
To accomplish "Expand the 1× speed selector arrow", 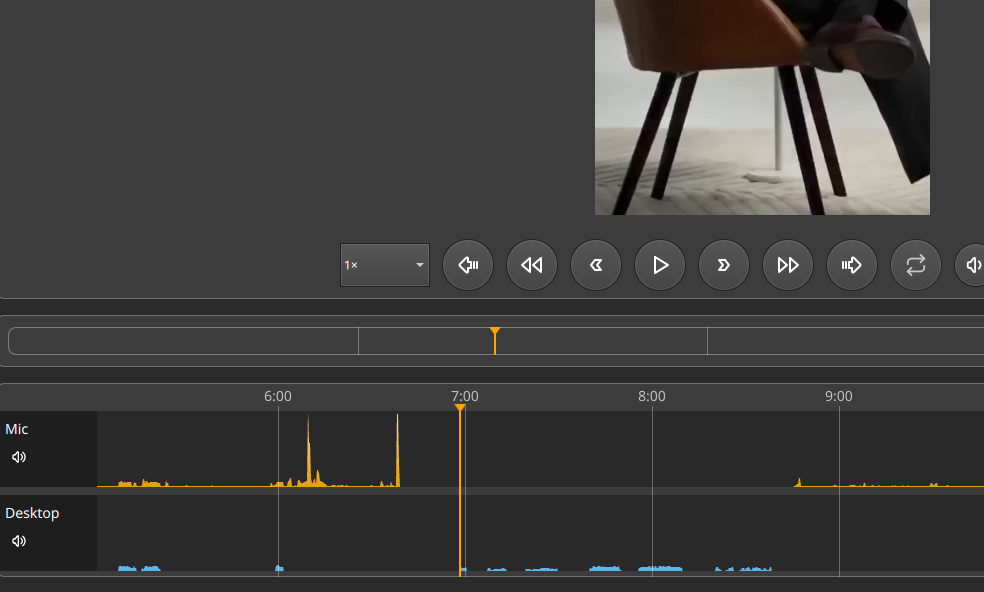I will (418, 264).
